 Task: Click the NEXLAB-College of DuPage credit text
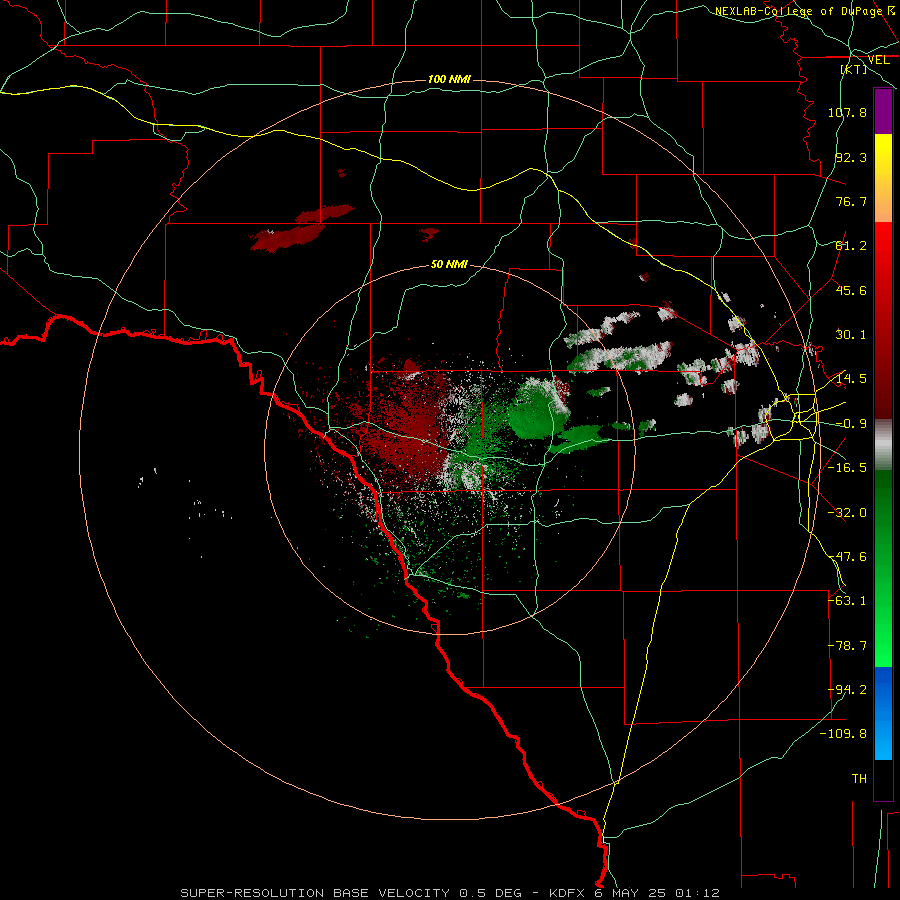[804, 11]
